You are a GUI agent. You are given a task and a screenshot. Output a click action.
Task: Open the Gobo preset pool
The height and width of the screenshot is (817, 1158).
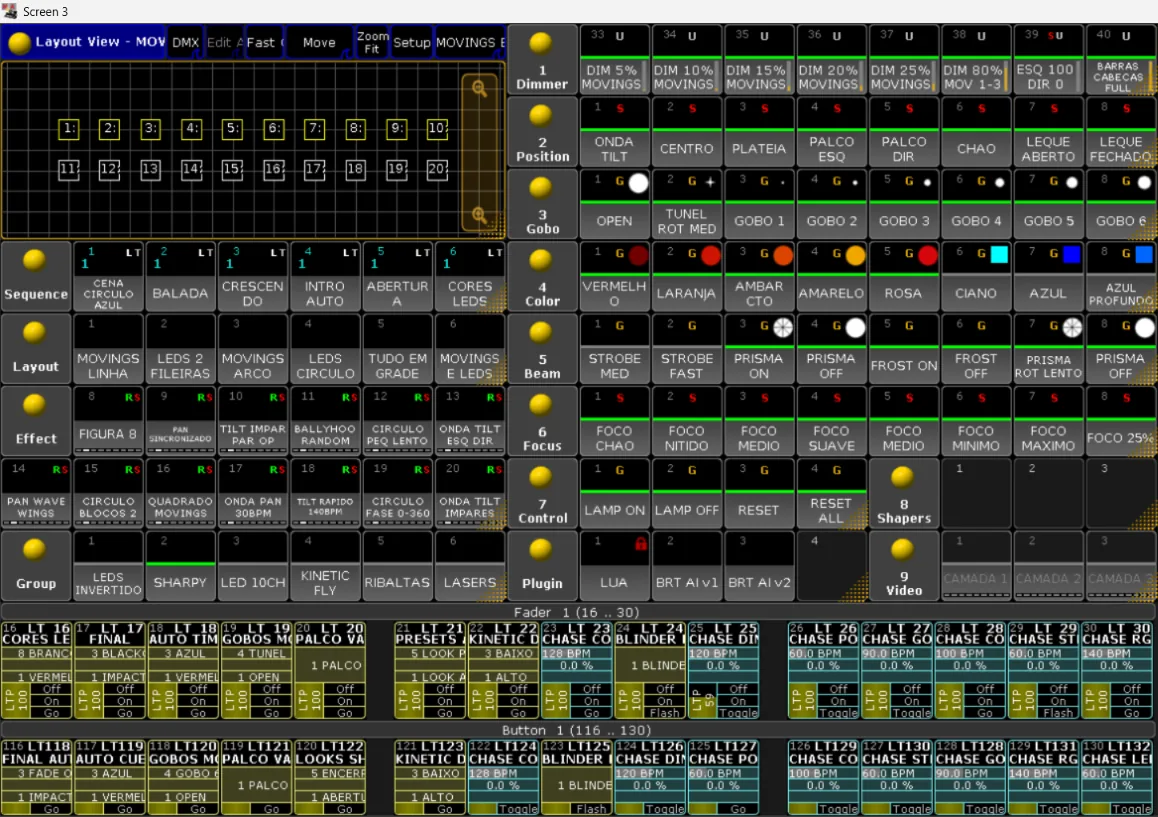coord(542,204)
